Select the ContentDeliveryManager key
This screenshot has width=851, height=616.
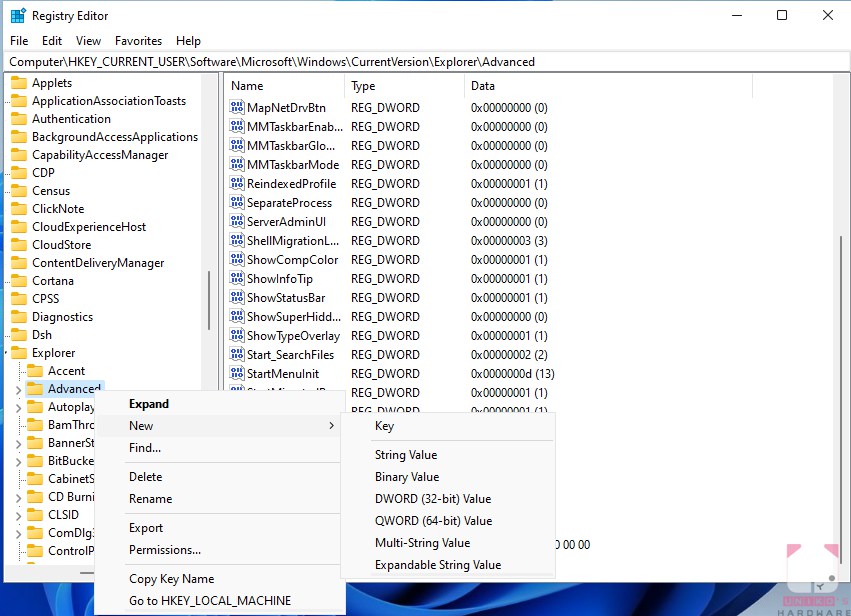98,263
